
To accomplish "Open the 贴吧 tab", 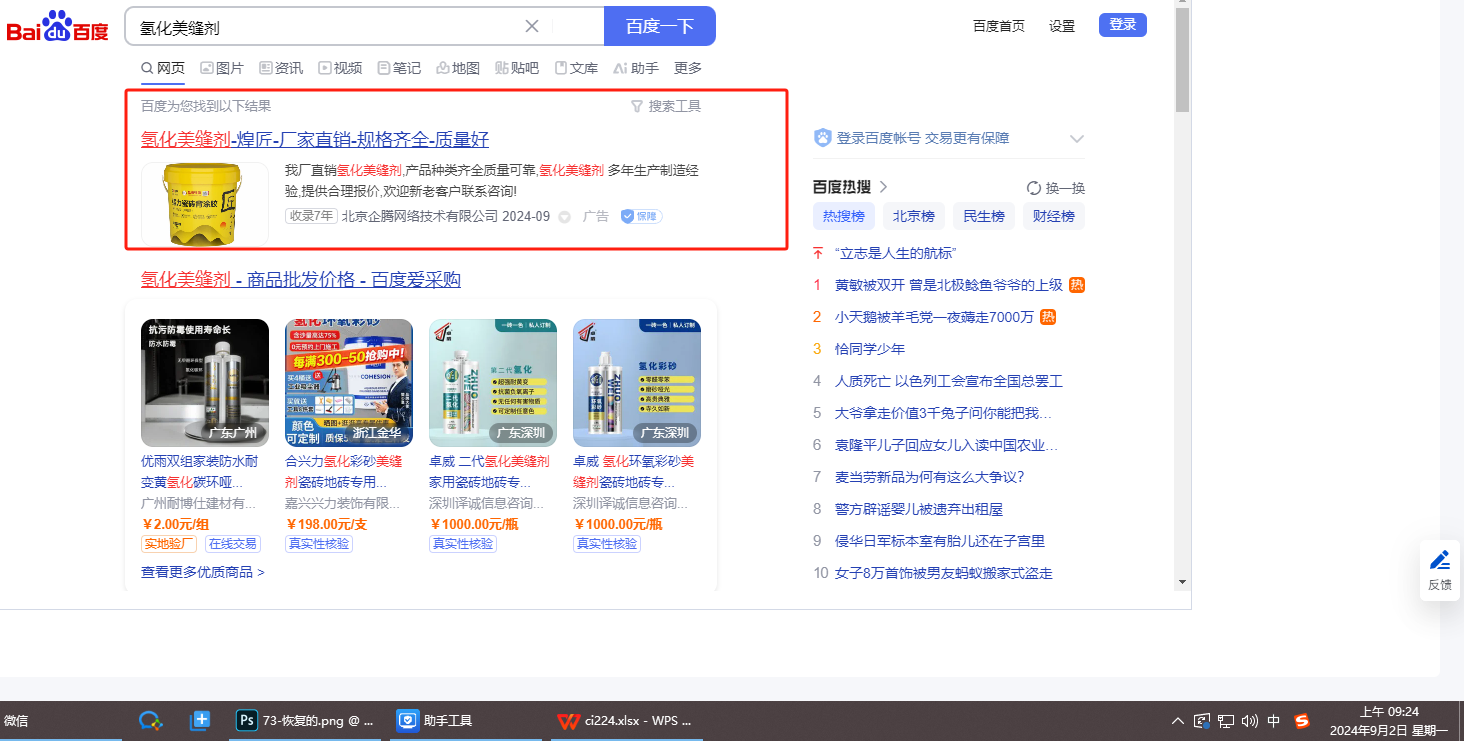I will tap(517, 68).
